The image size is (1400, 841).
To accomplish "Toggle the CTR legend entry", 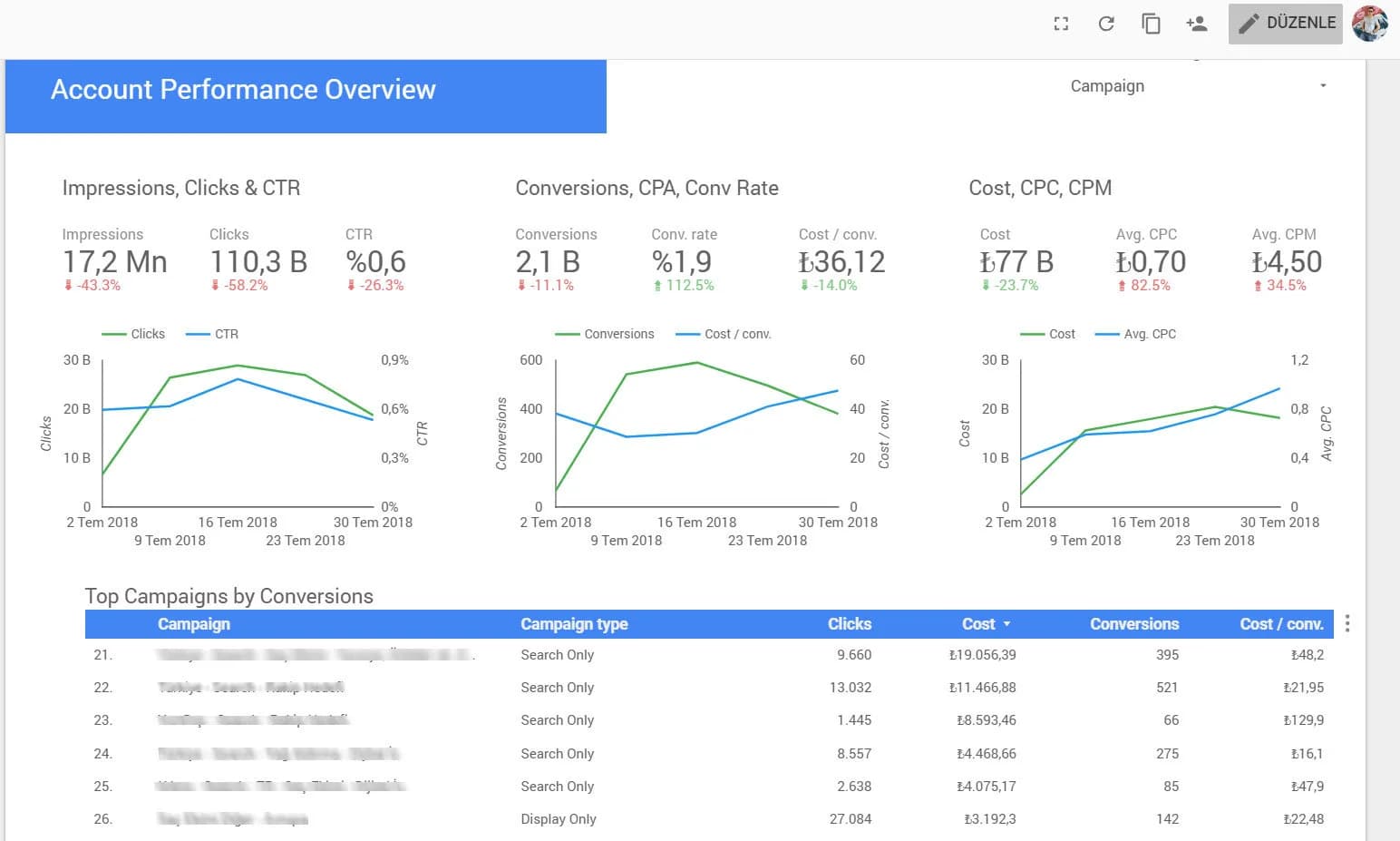I will point(212,334).
